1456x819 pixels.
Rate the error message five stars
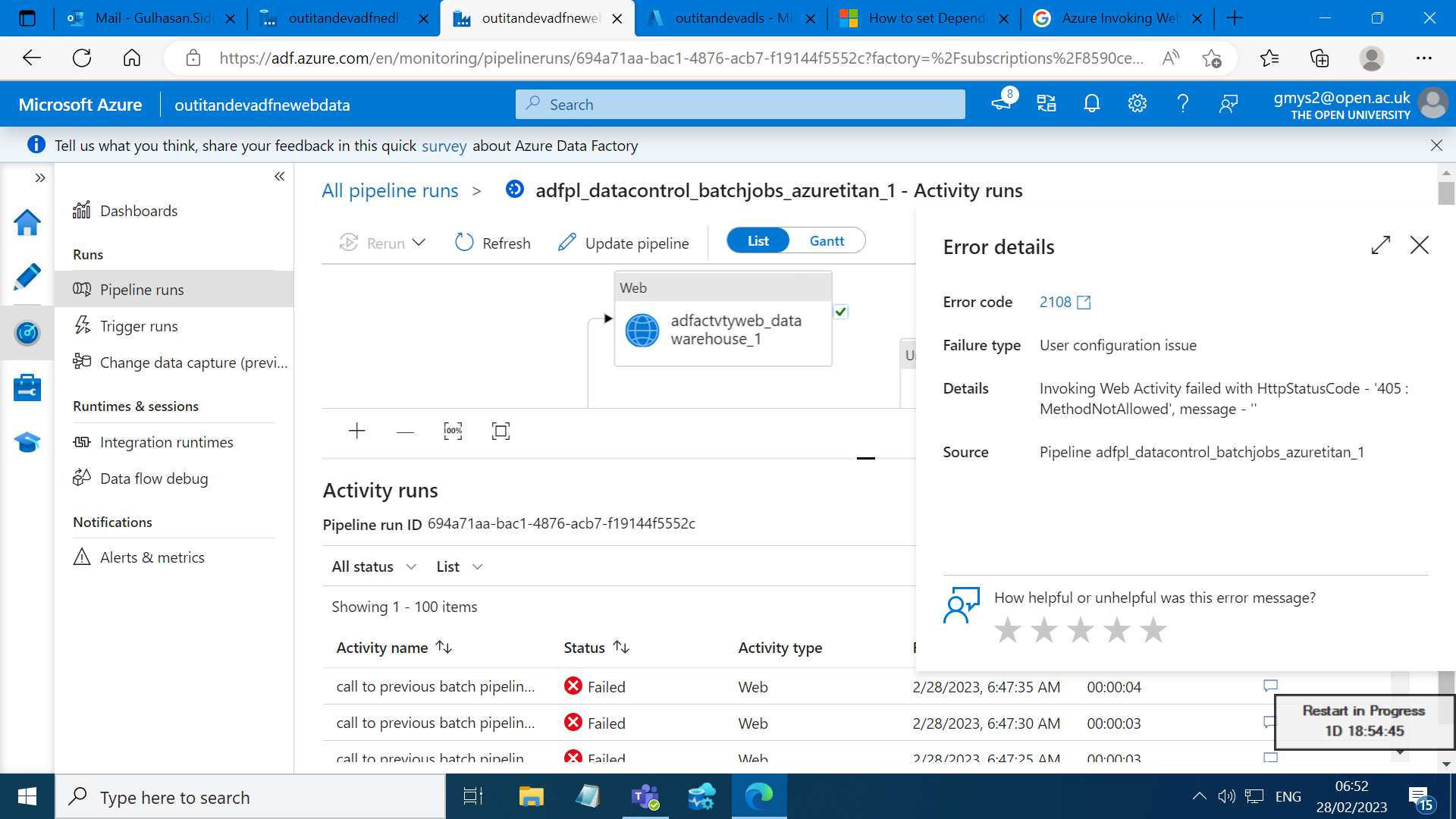point(1153,629)
